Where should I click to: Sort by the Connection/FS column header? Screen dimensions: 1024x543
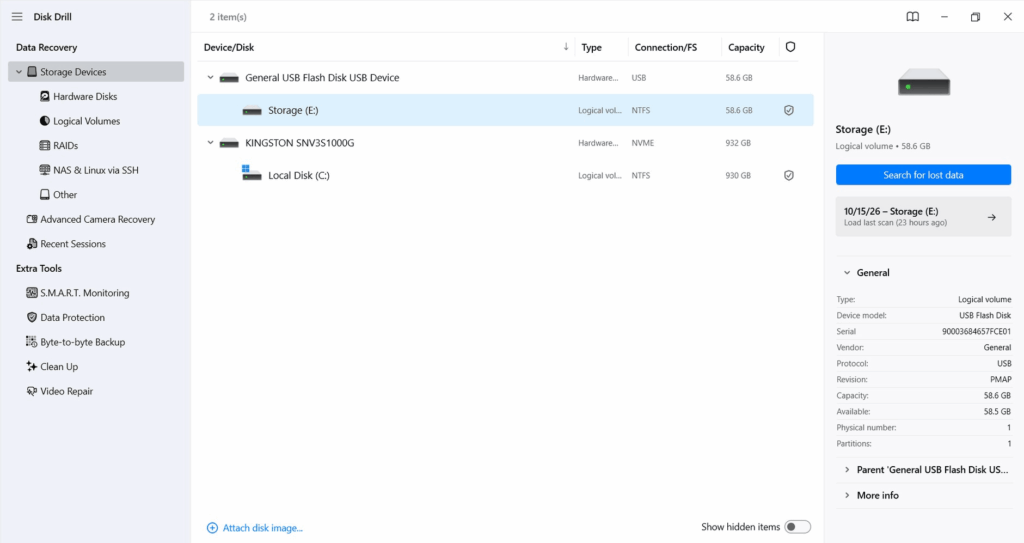665,48
